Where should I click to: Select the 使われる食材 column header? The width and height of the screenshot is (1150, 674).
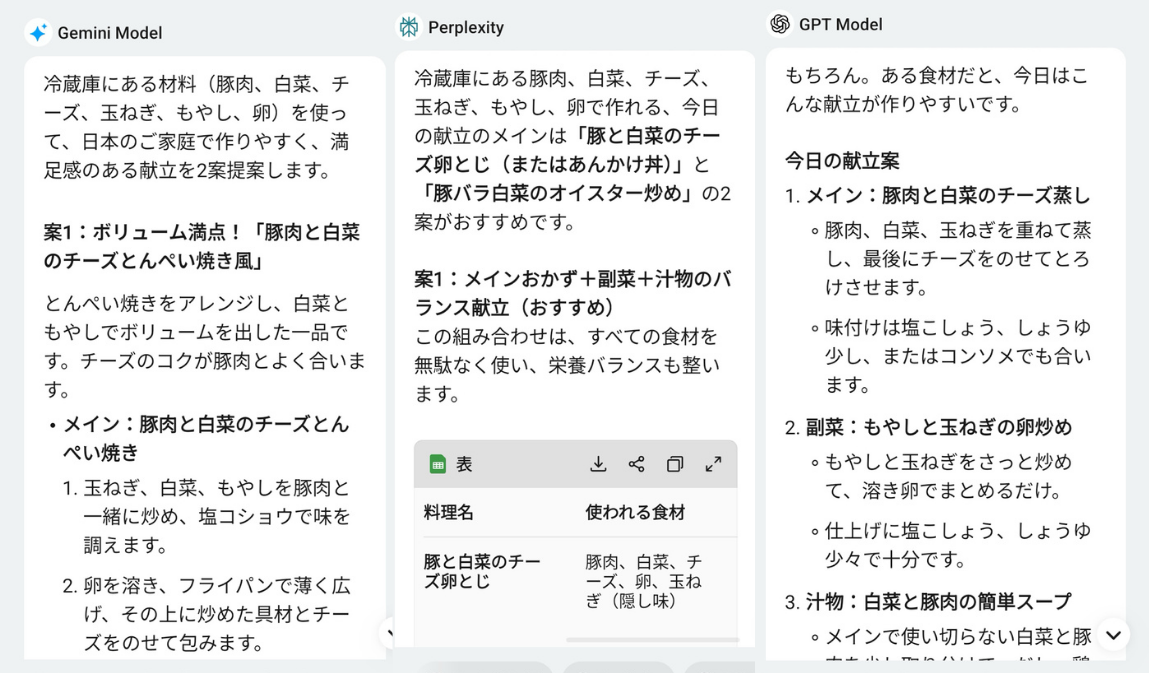[x=635, y=513]
